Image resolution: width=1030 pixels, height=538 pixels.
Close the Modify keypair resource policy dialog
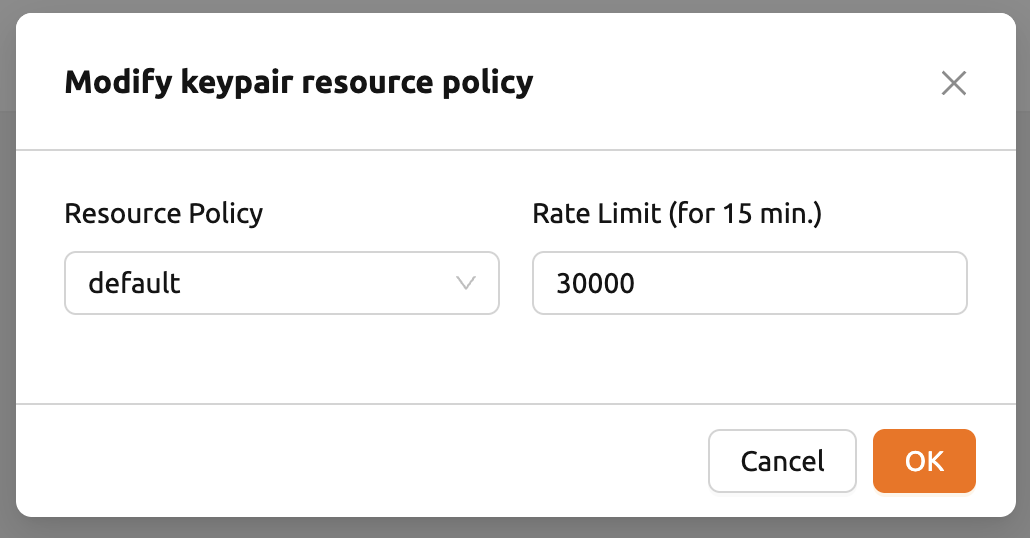[953, 83]
